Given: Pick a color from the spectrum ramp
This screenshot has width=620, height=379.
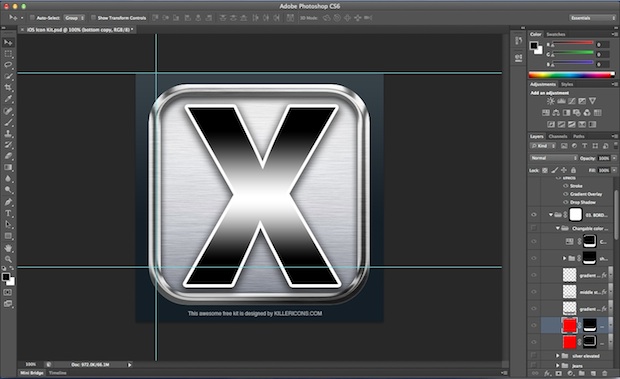Looking at the screenshot, I should tap(572, 75).
